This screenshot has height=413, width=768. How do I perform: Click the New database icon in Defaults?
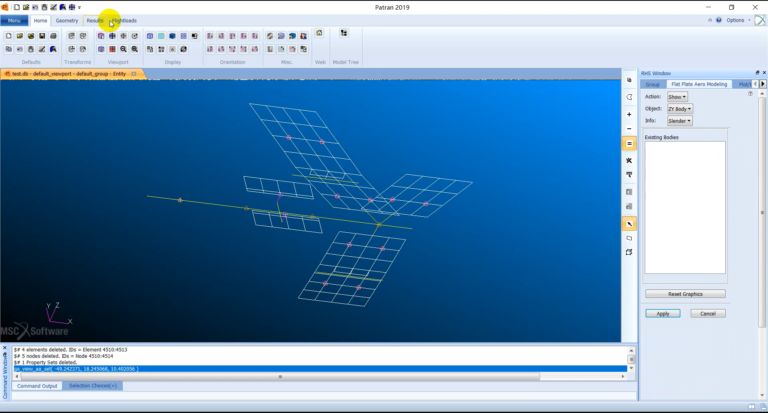point(8,36)
